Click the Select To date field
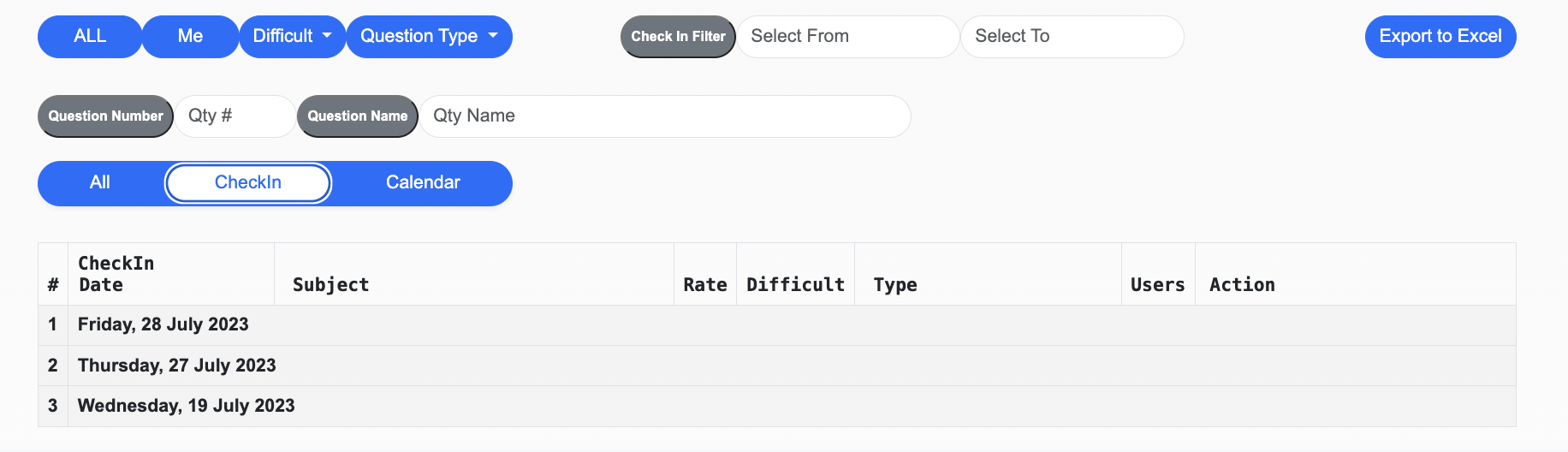 [1072, 37]
